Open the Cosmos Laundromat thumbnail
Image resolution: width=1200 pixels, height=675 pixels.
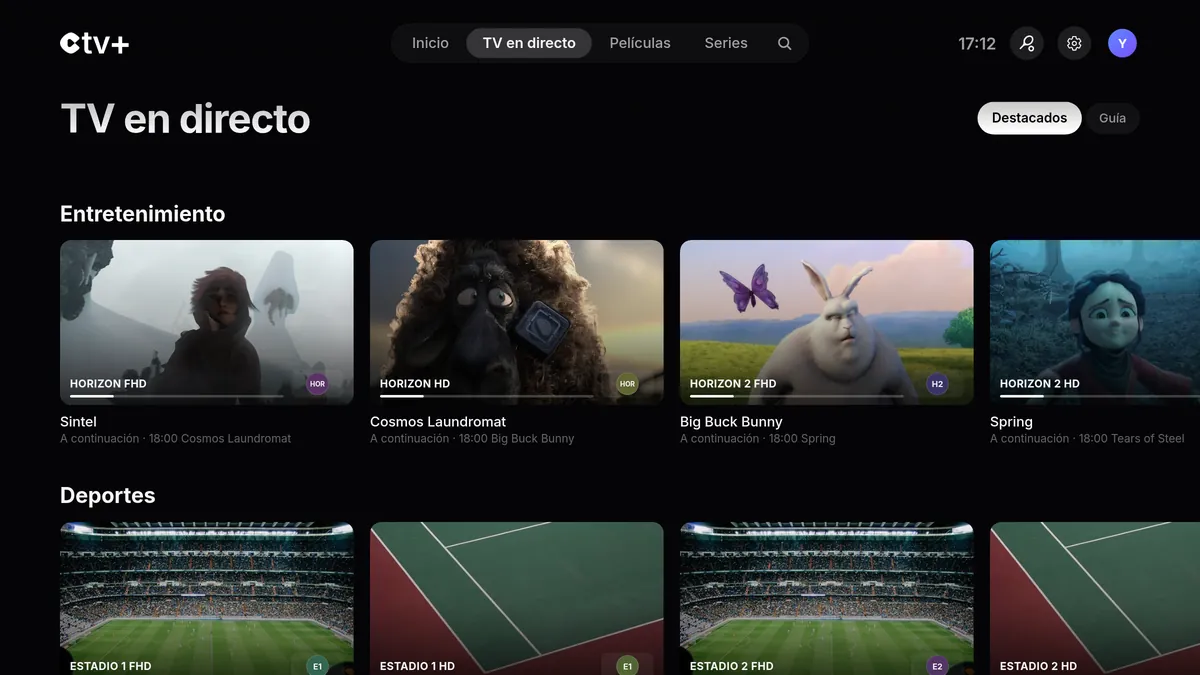point(517,322)
